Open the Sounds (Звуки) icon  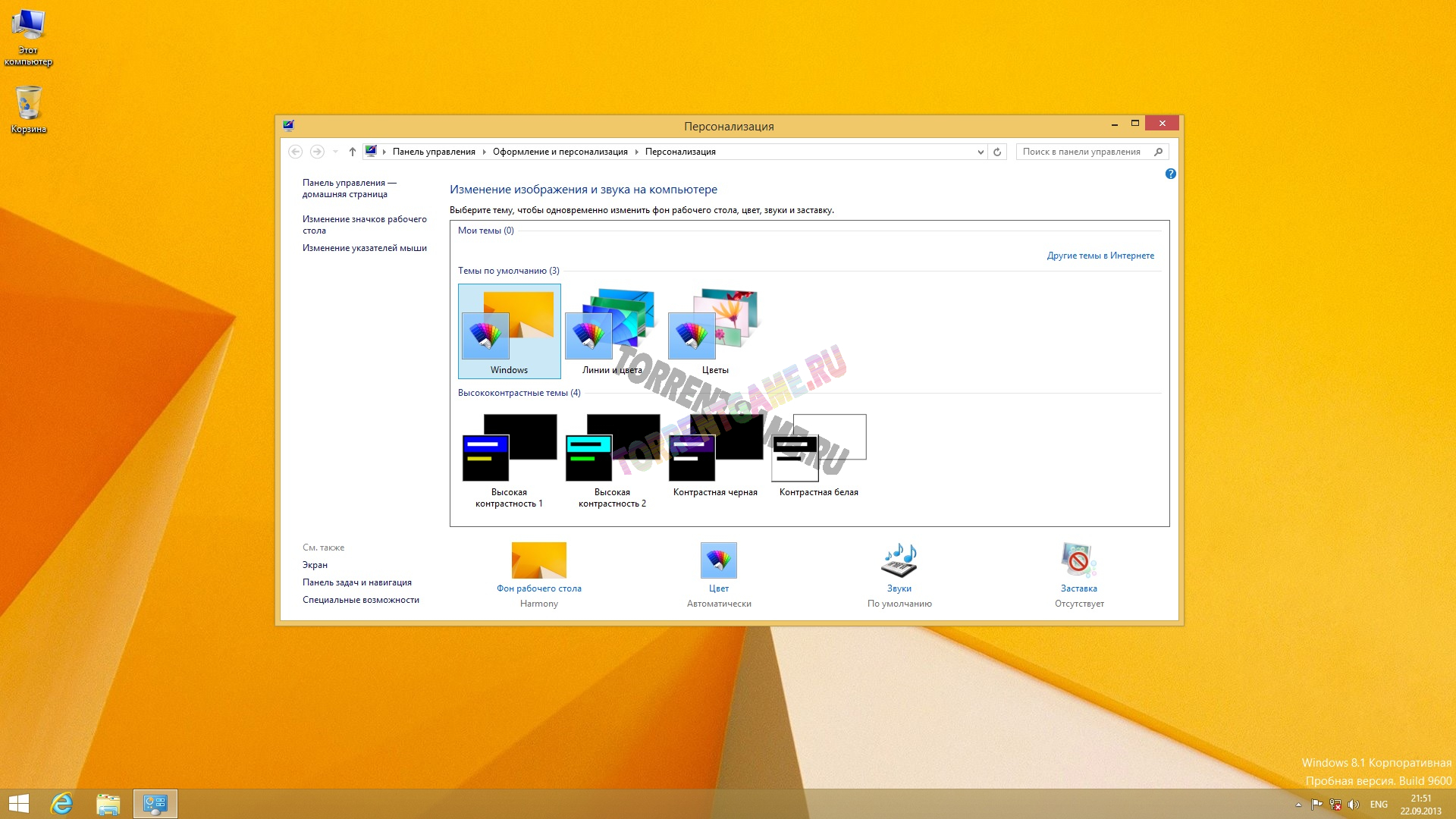899,561
